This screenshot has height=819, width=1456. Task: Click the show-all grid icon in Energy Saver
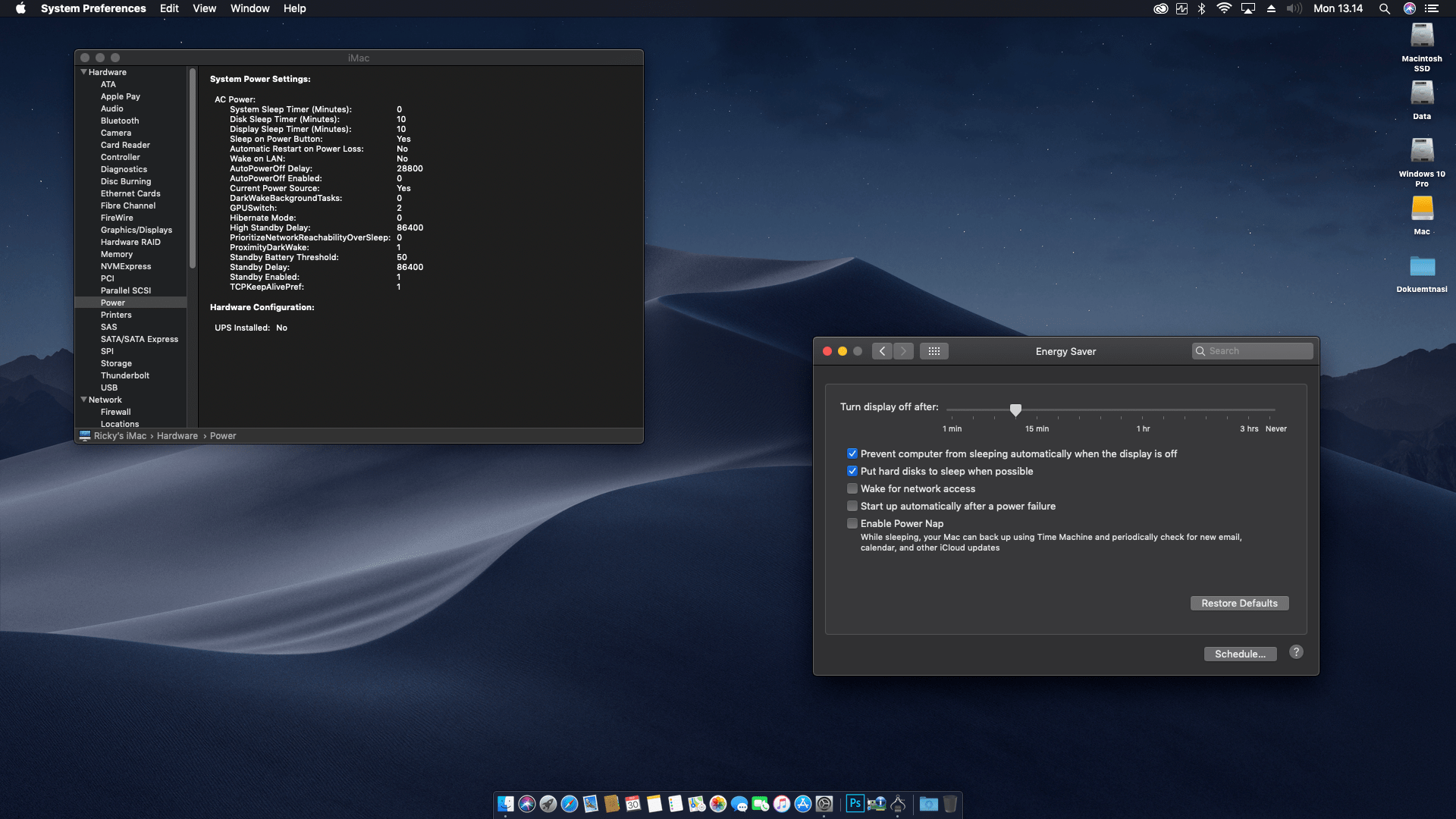click(x=934, y=350)
